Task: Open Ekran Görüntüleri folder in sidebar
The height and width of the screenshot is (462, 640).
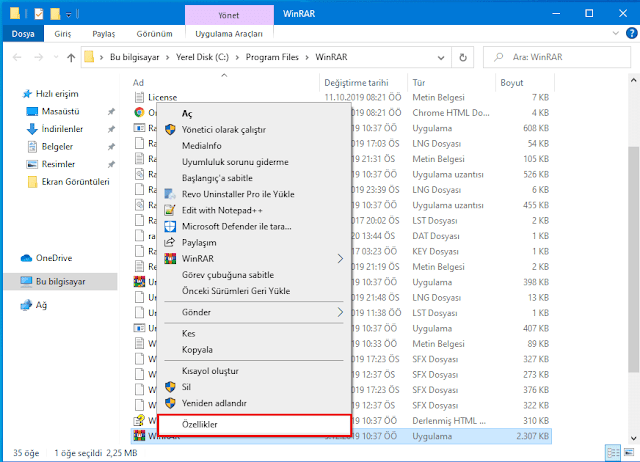Action: tap(76, 182)
